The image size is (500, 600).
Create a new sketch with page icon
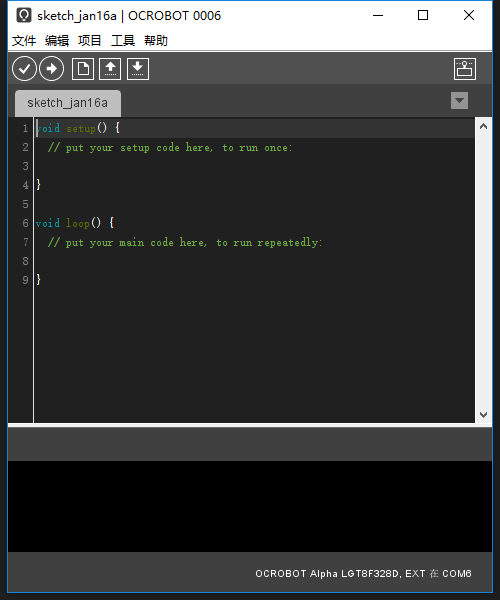coord(83,69)
